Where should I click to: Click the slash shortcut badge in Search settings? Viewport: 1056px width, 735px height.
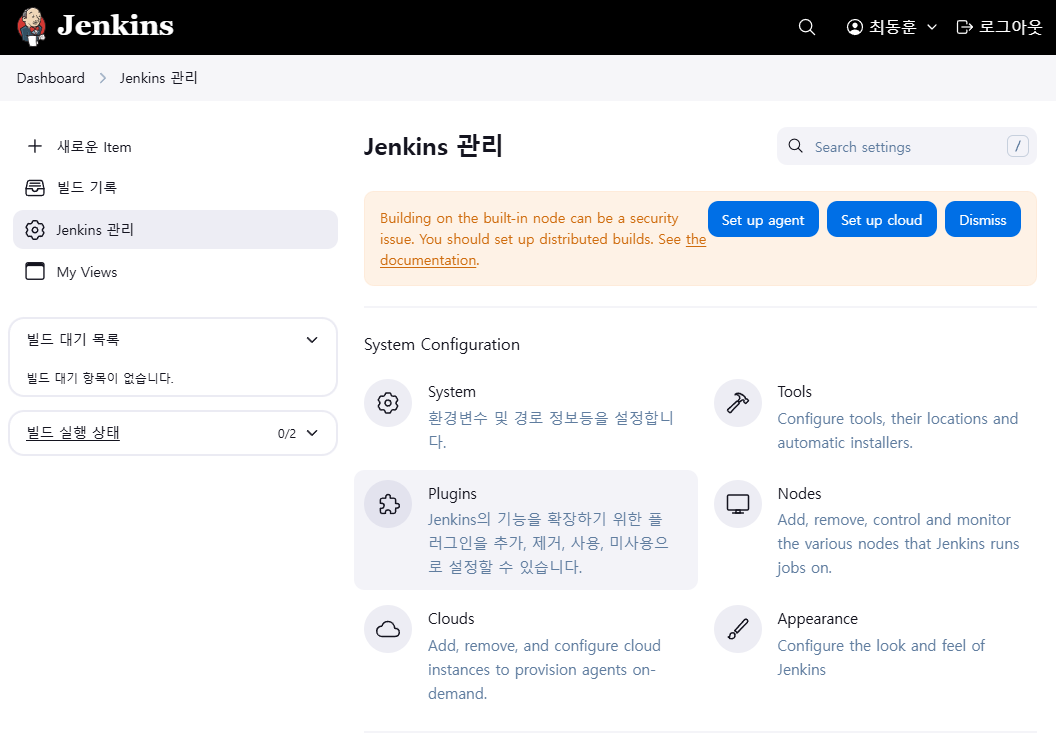pos(1018,146)
